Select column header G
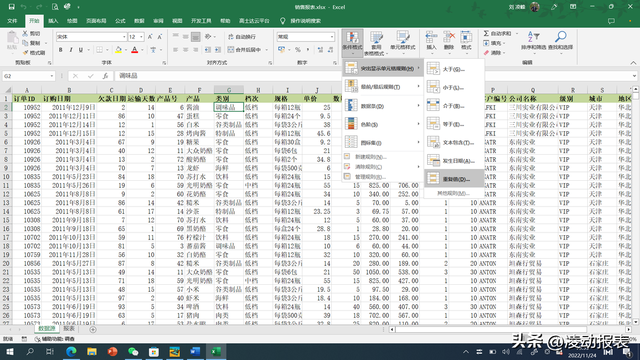Screen dimensions: 640x360 (x=229, y=90)
